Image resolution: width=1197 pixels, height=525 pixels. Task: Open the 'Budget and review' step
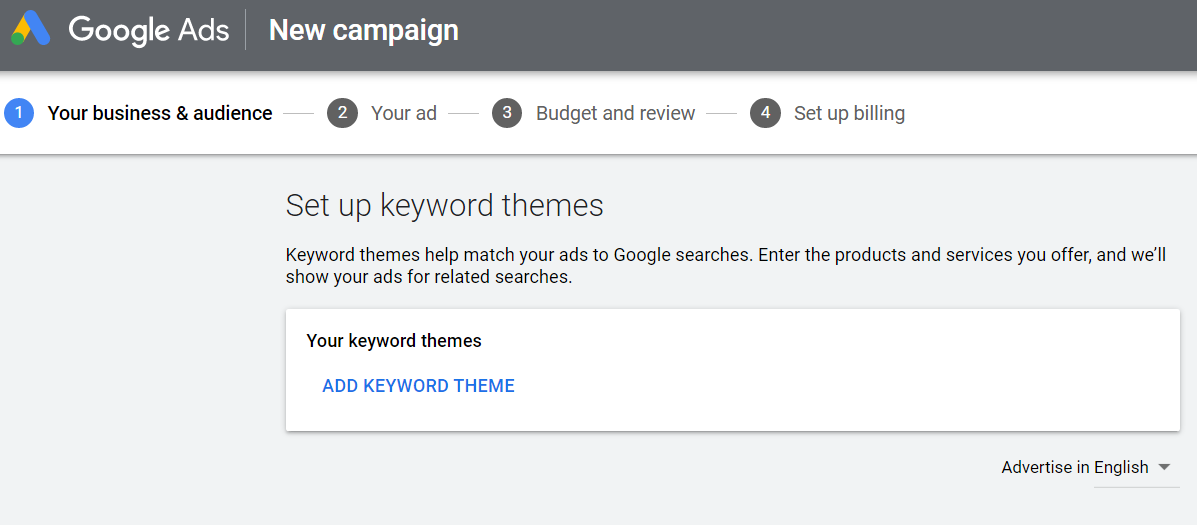615,114
